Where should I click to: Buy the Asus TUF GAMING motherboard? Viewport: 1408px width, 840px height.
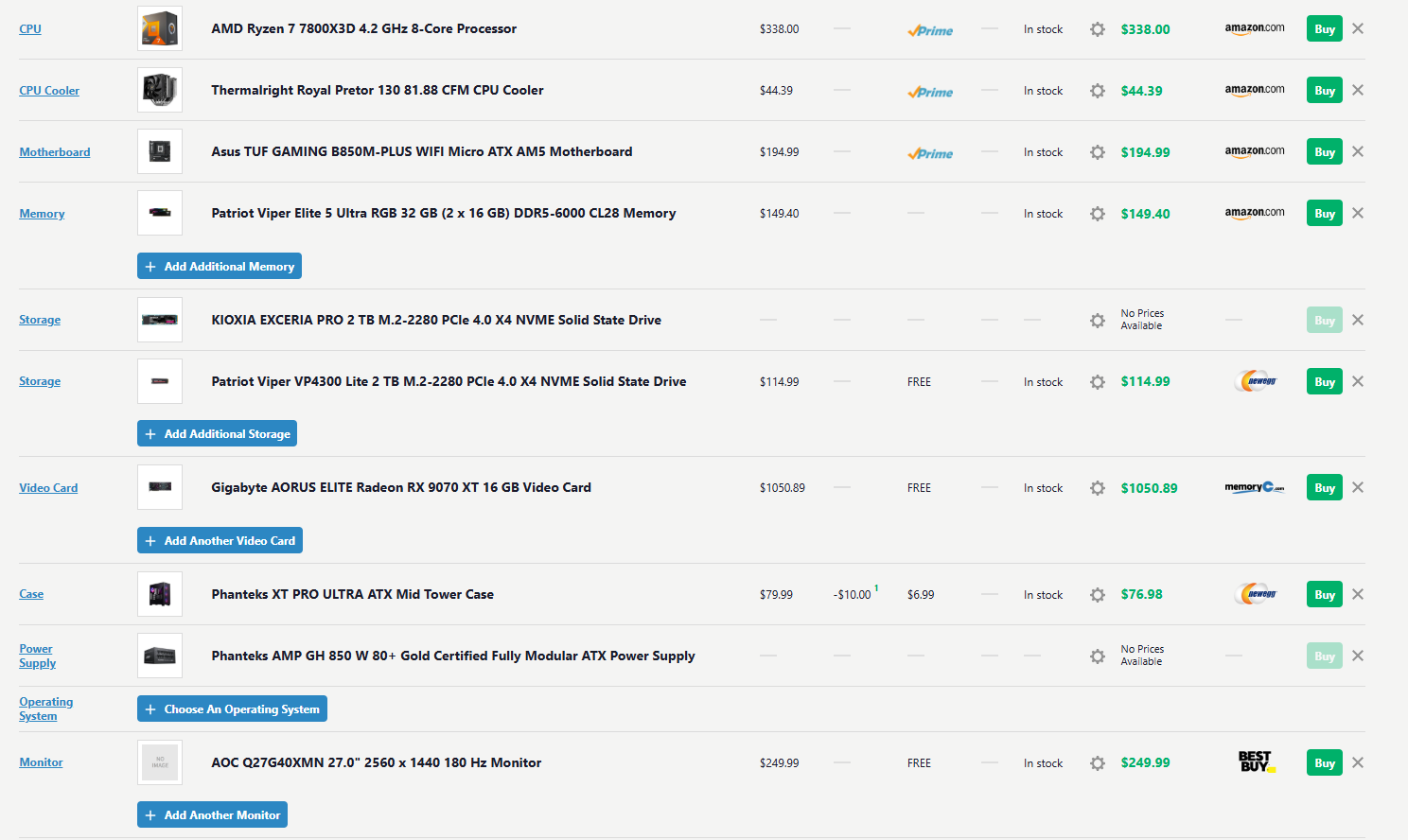click(1325, 151)
